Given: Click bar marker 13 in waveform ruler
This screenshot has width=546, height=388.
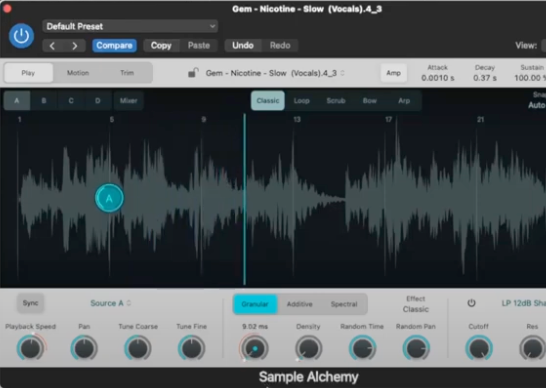Looking at the screenshot, I should (x=297, y=119).
